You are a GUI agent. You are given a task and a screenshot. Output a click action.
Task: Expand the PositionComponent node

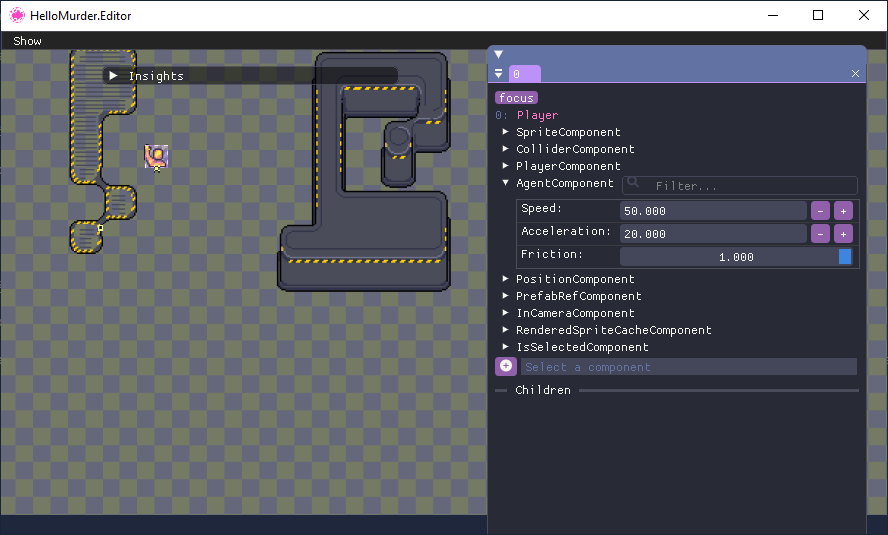tap(506, 279)
